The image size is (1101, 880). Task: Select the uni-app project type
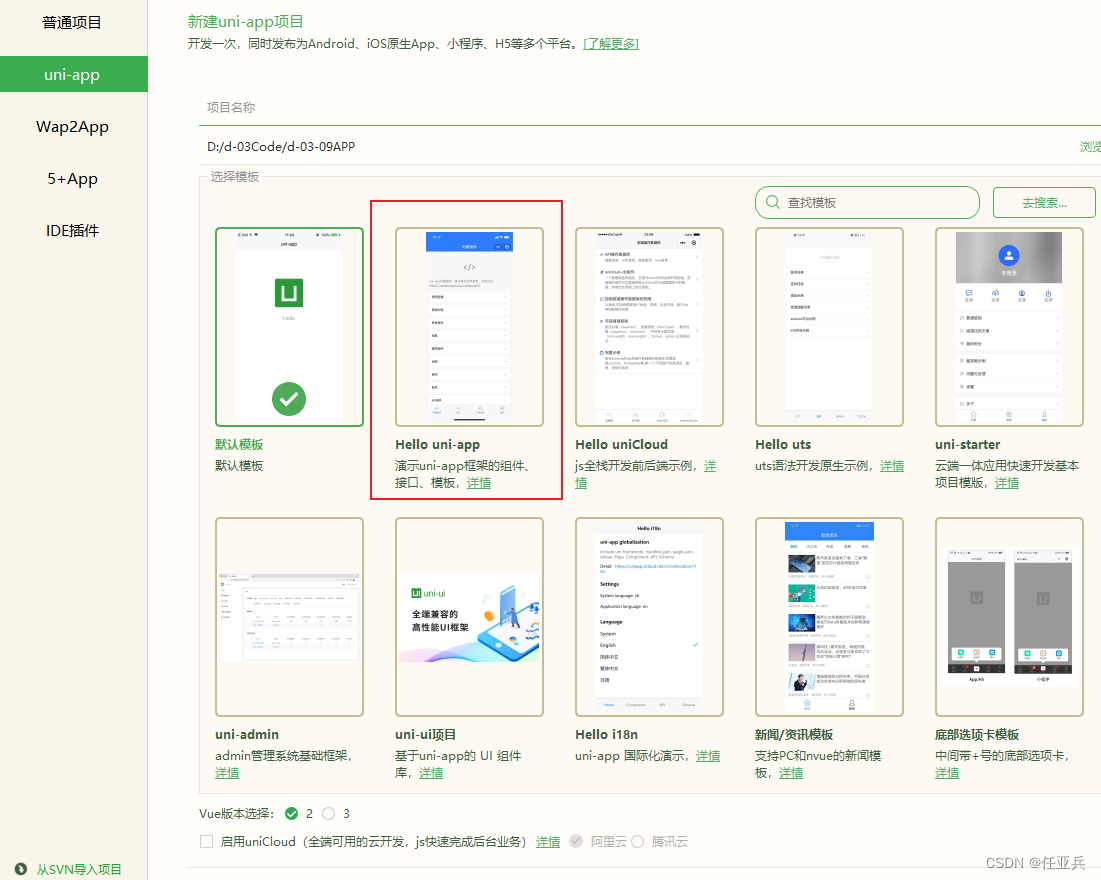[x=73, y=74]
